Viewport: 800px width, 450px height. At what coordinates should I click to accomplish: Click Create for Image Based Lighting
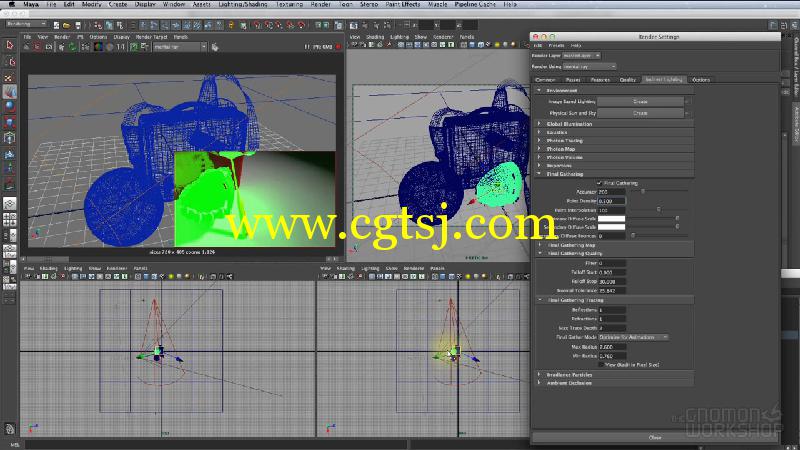click(x=640, y=102)
